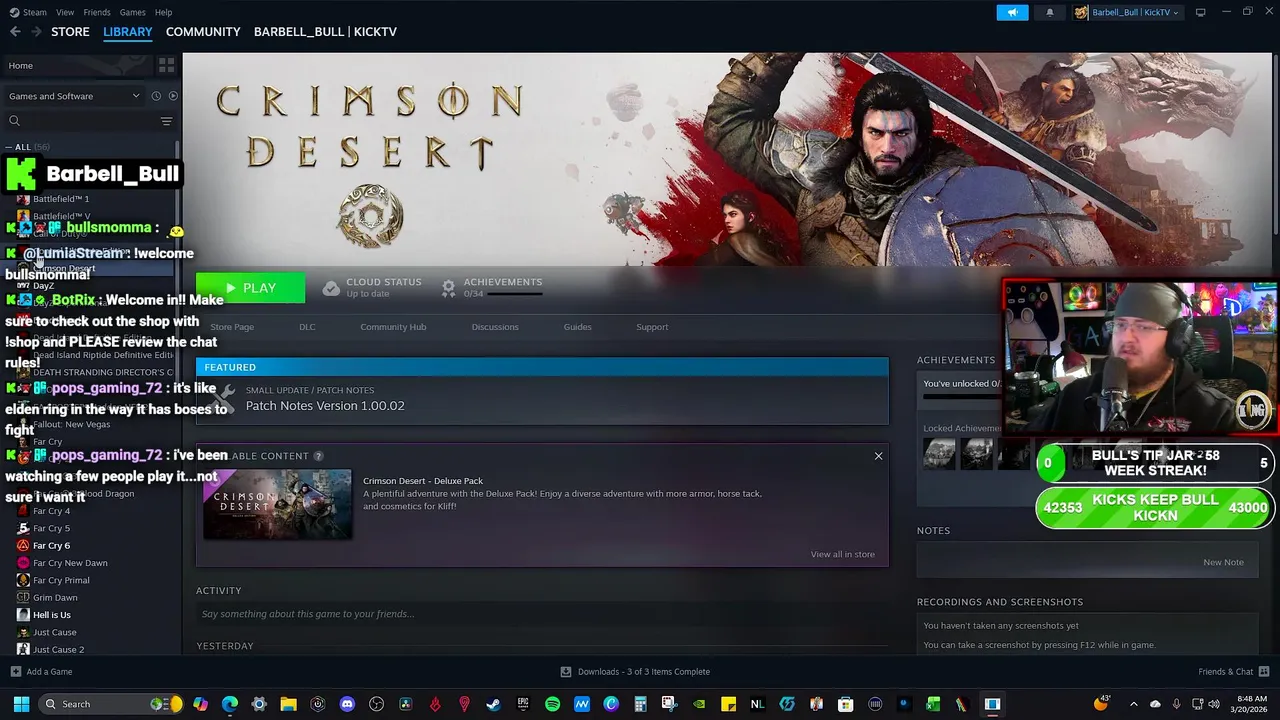Image resolution: width=1280 pixels, height=720 pixels.
Task: Open File Explorer from taskbar
Action: coord(288,704)
